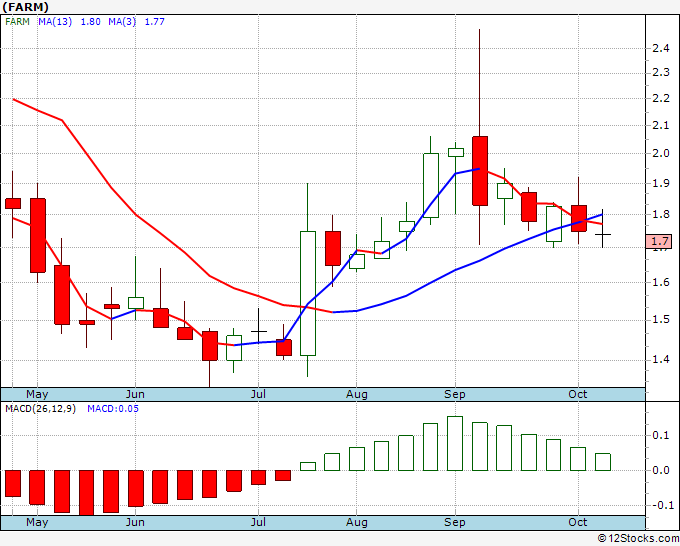Click the MACD(26,12,9) indicator label
This screenshot has width=680, height=546.
40,409
